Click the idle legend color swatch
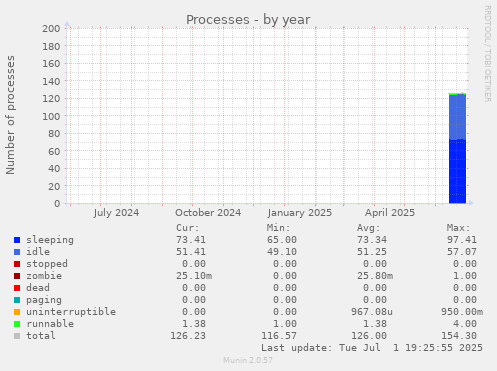The image size is (497, 371). tap(17, 252)
